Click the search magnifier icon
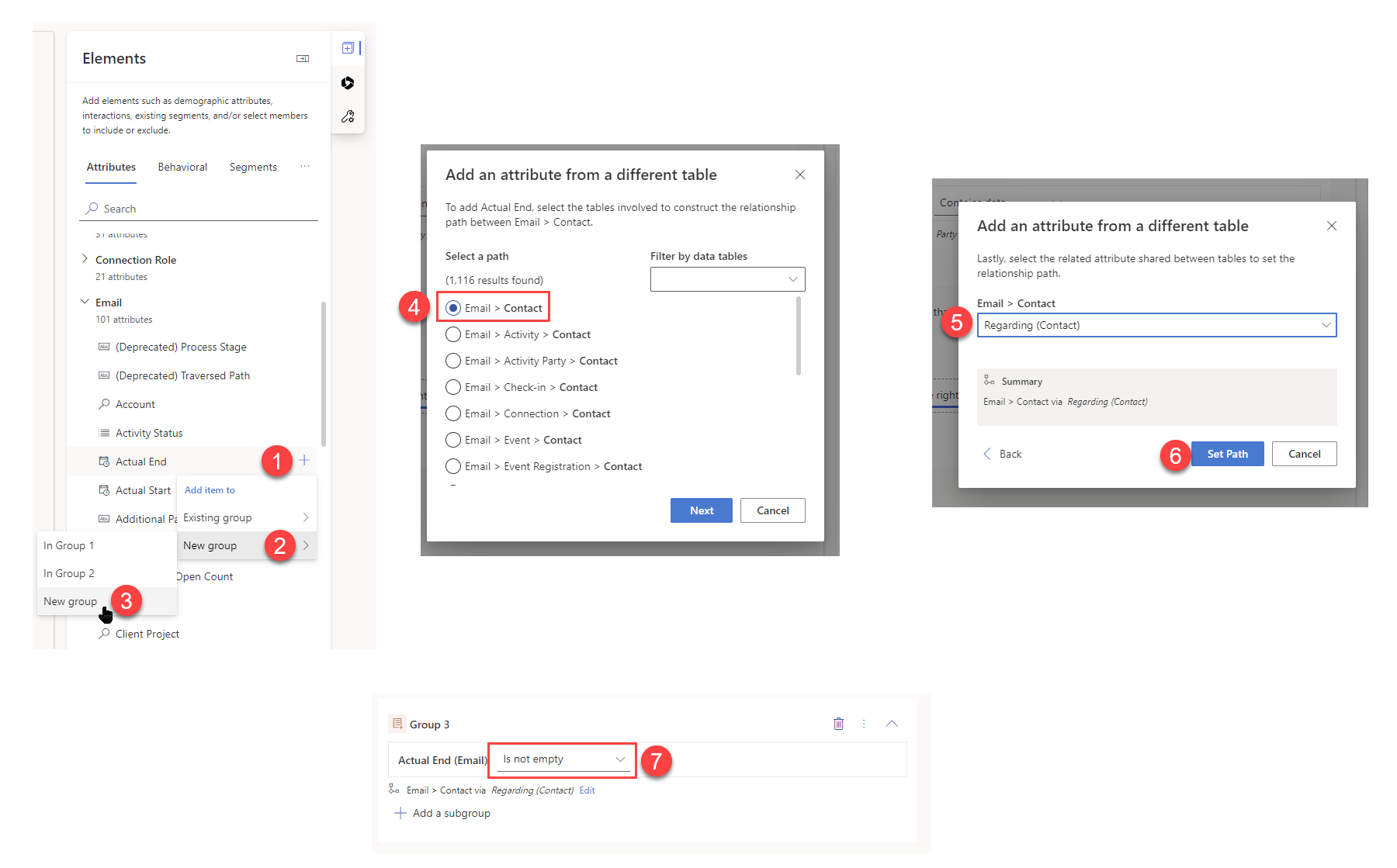The height and width of the screenshot is (868, 1397). (92, 209)
